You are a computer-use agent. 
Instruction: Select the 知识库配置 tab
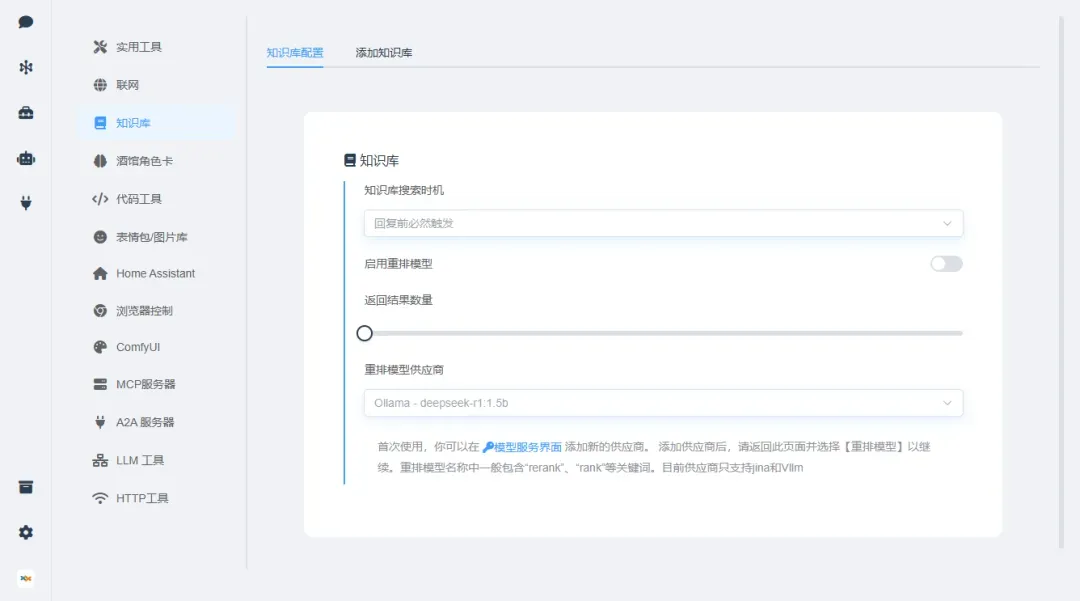295,52
